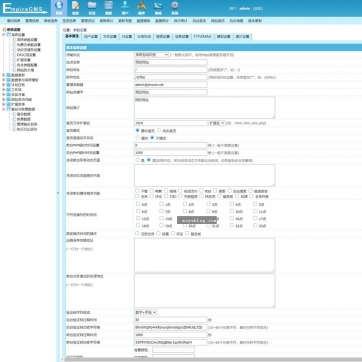Click the folder icon beside 计划任务

pos(8,85)
